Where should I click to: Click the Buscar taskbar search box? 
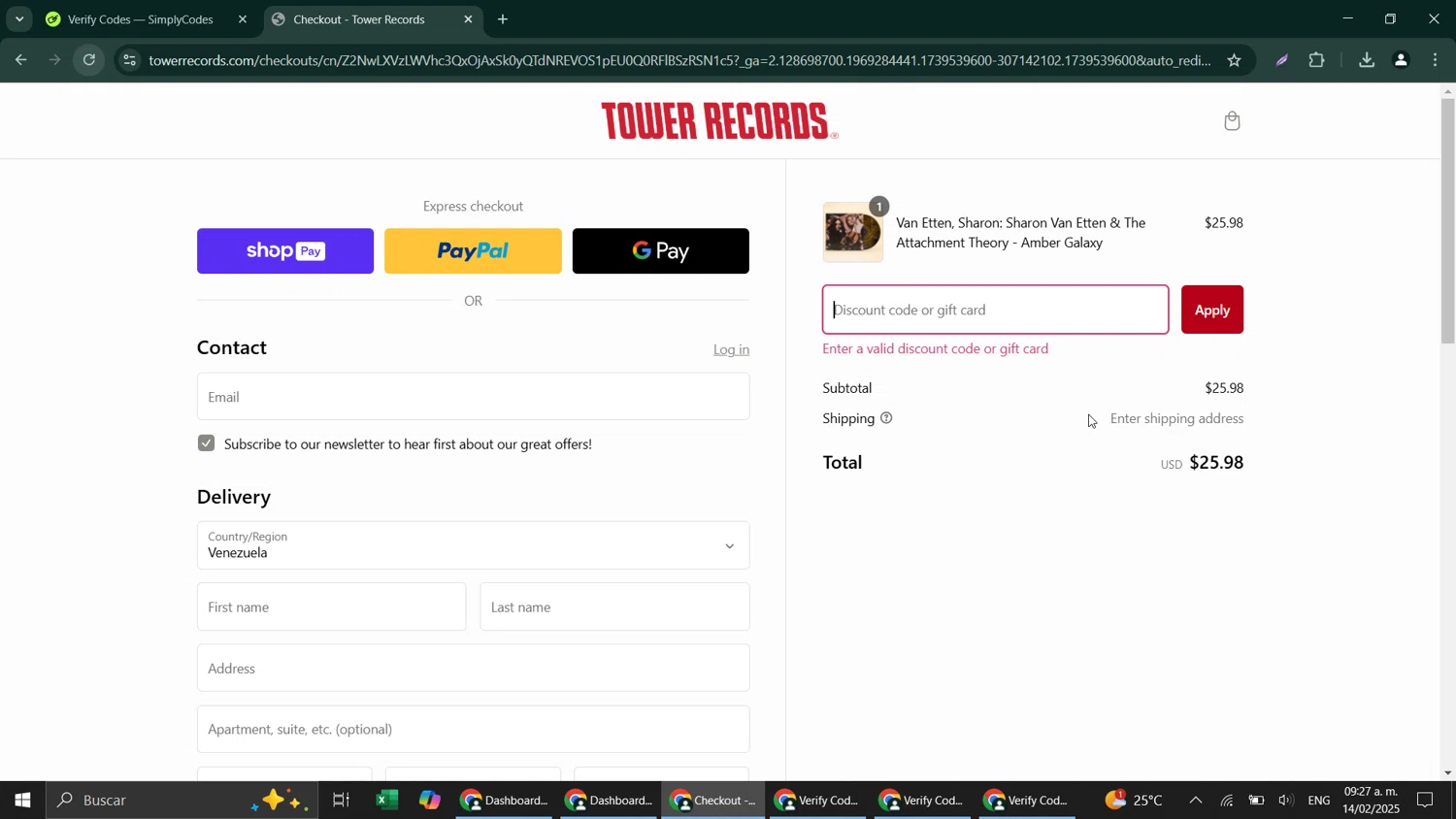click(182, 801)
